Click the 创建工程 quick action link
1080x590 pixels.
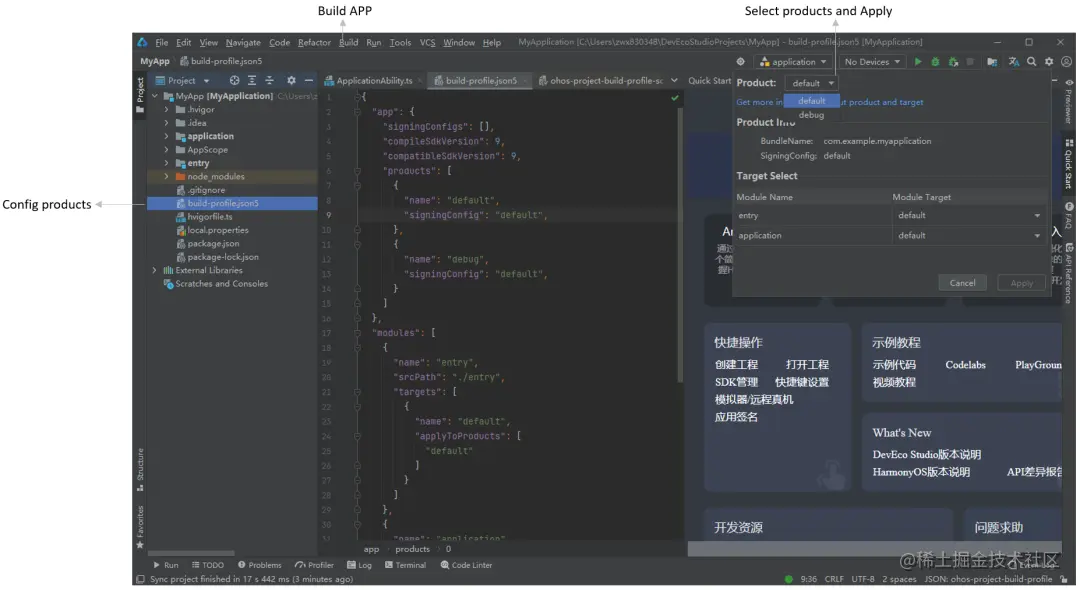[736, 365]
